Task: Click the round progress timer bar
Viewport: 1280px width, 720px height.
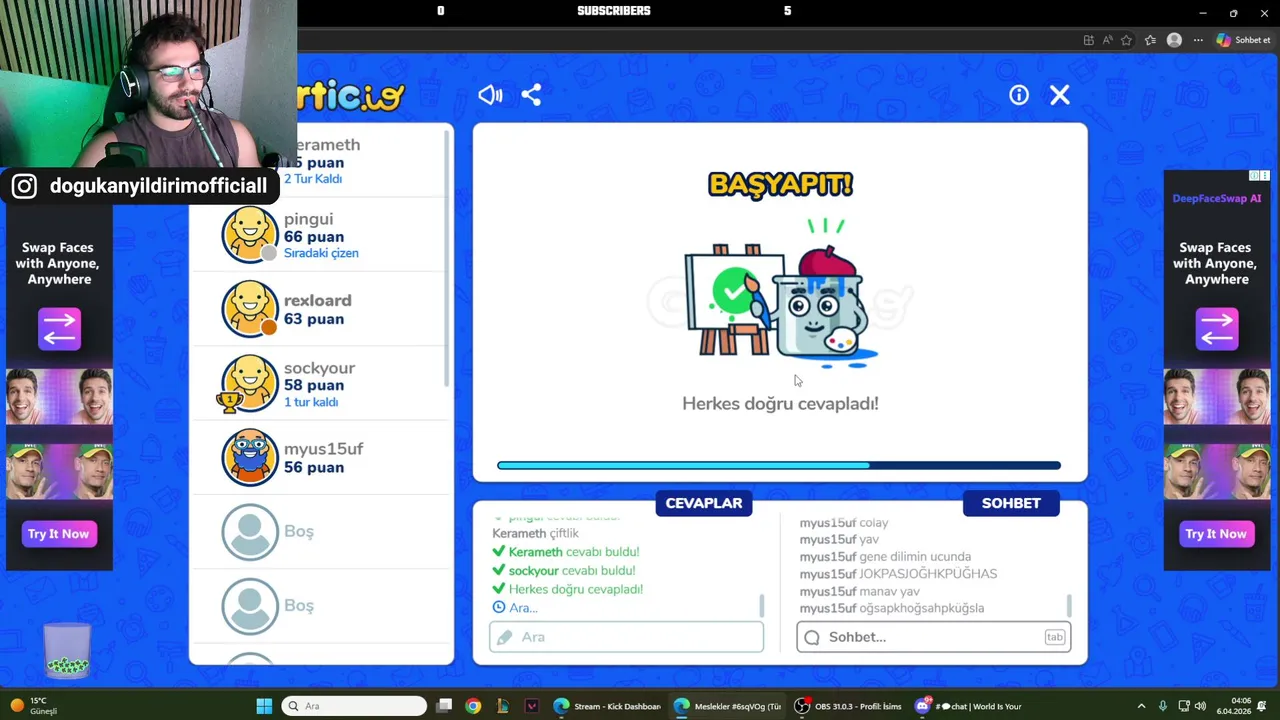Action: point(779,465)
